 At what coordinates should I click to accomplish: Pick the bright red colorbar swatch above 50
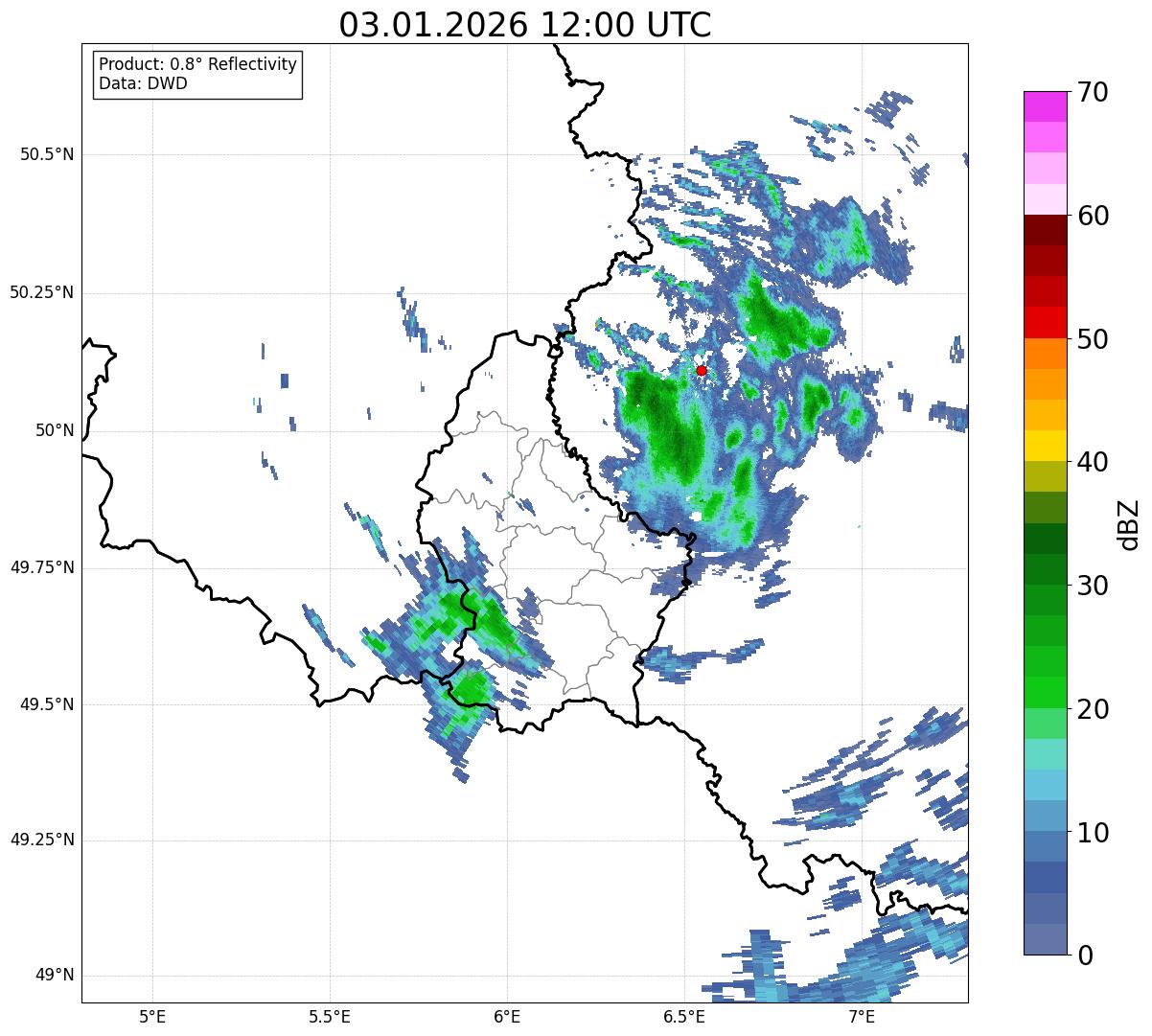(x=1045, y=322)
